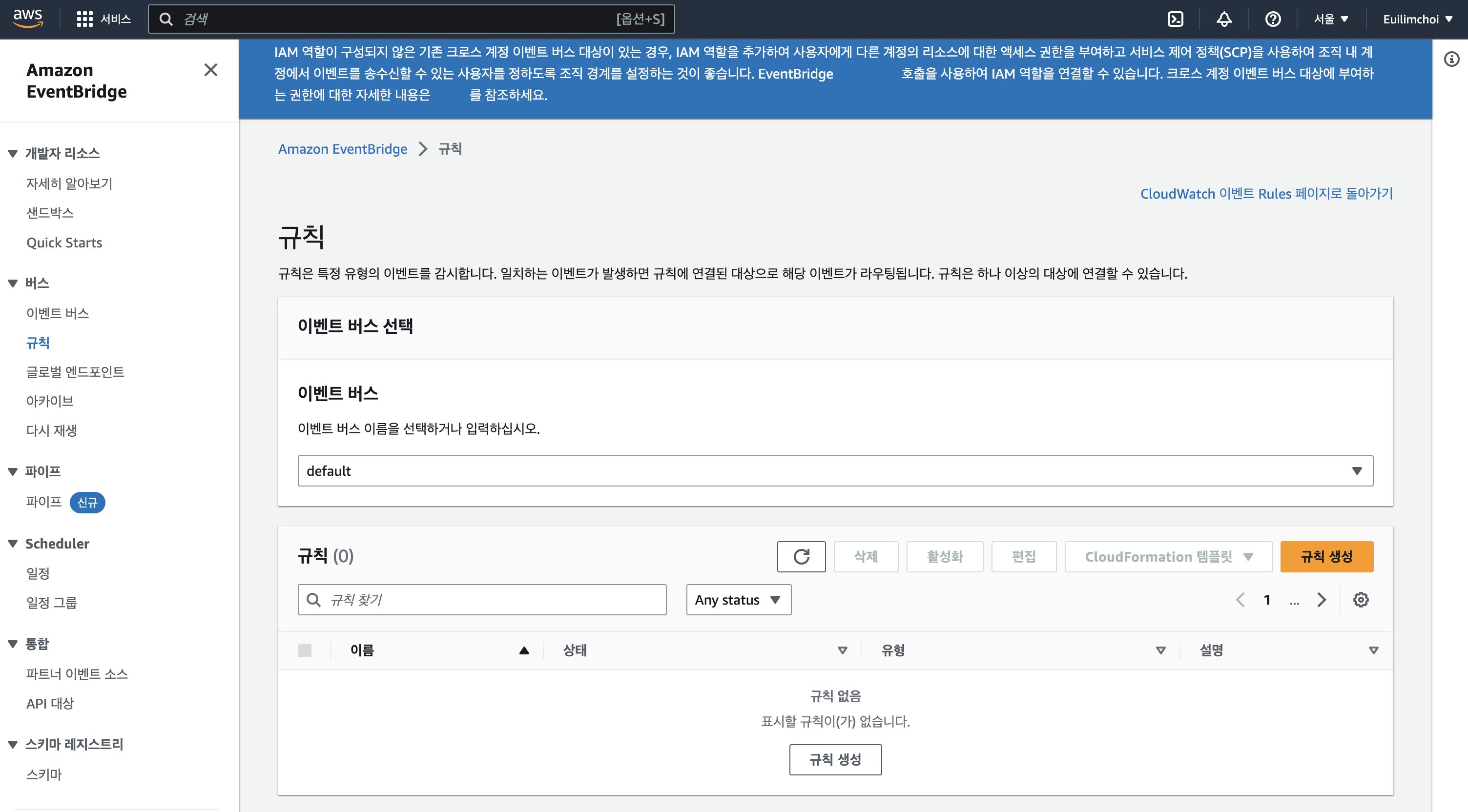Open 일정 under Scheduler

(x=38, y=573)
